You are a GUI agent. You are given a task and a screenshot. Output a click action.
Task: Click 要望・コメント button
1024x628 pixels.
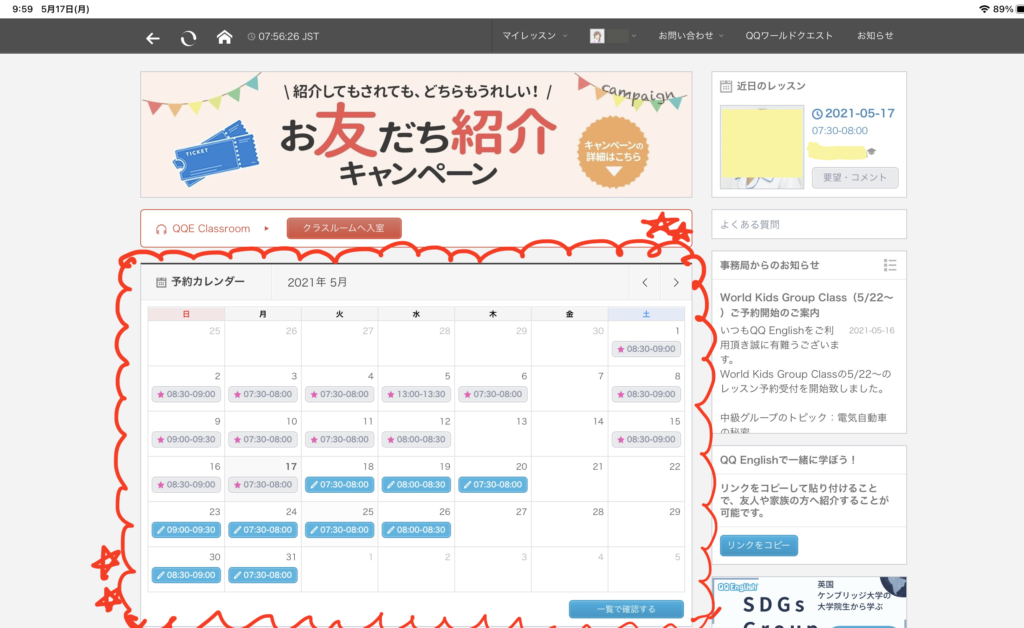(855, 178)
